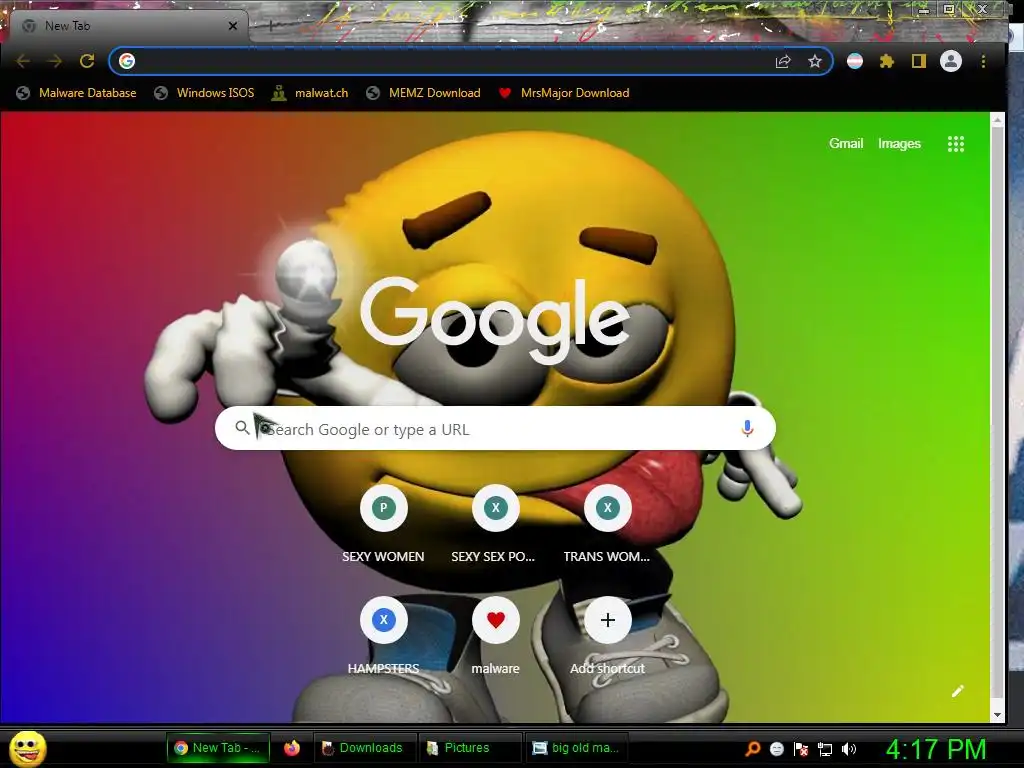Click the magnifier icon in the search box

[242, 428]
